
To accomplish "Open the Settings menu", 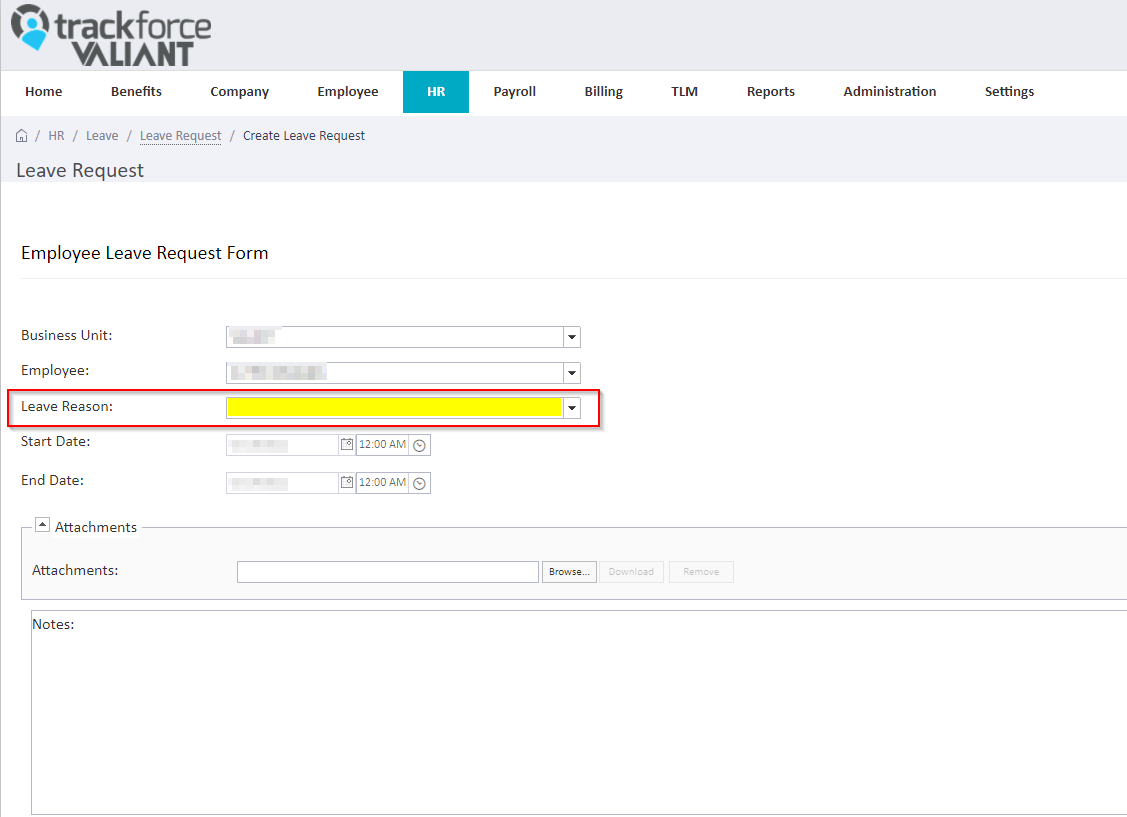I will coord(1009,92).
